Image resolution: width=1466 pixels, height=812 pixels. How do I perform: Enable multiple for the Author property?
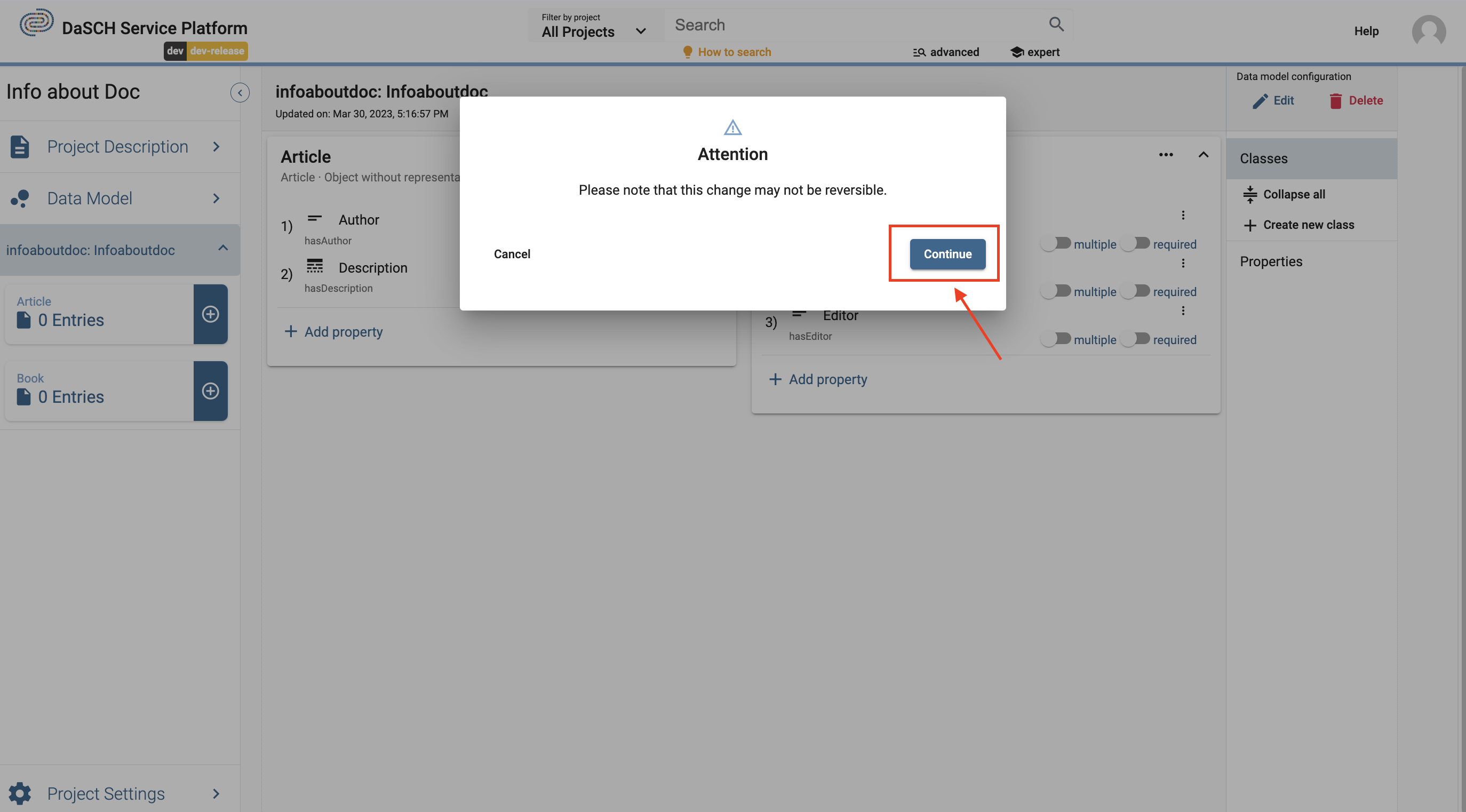click(x=1056, y=243)
